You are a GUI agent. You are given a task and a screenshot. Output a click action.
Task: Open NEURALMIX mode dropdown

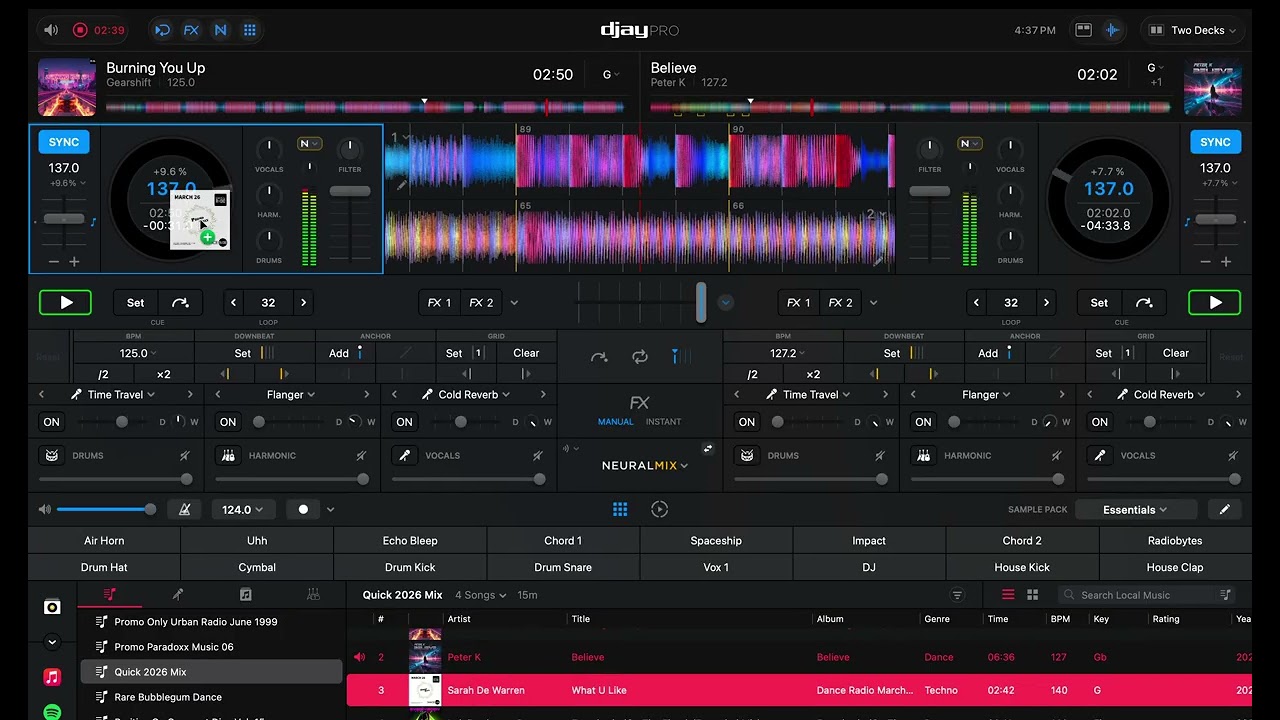click(x=645, y=465)
